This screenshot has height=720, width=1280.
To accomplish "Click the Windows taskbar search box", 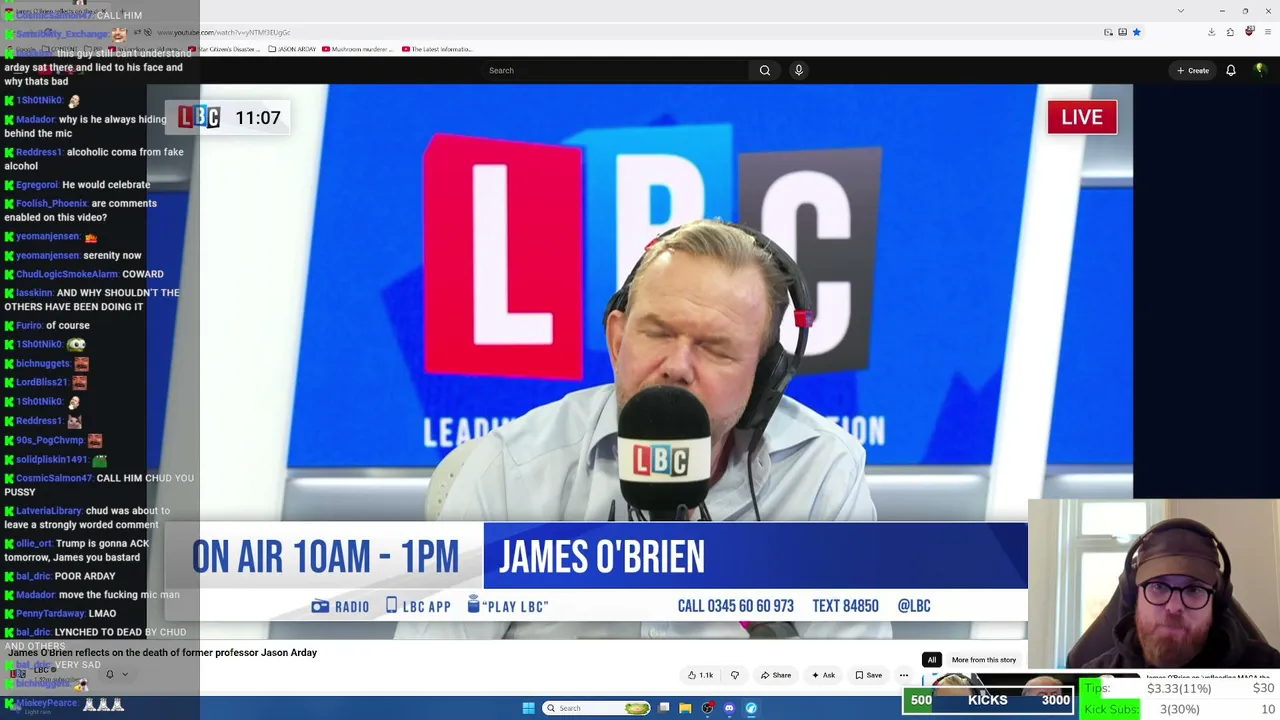I will pyautogui.click(x=598, y=708).
